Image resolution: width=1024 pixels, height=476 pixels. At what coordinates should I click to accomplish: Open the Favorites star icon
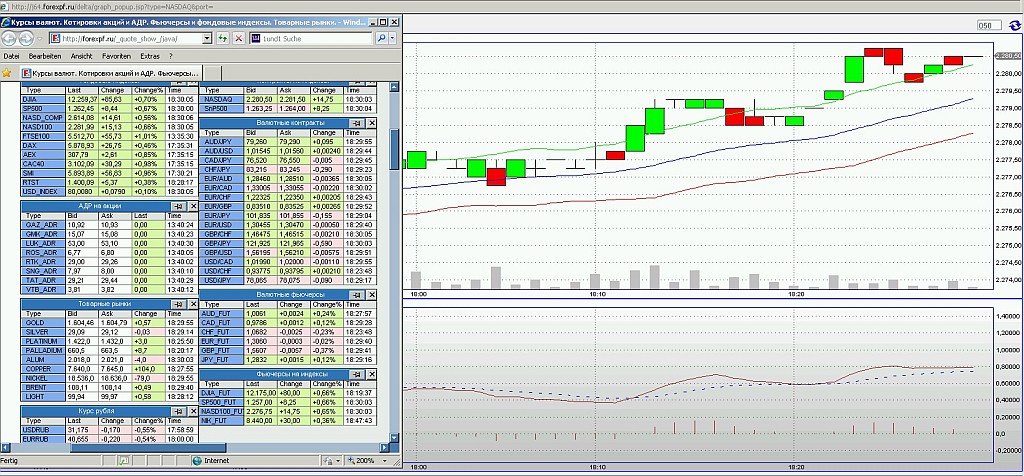pos(7,72)
